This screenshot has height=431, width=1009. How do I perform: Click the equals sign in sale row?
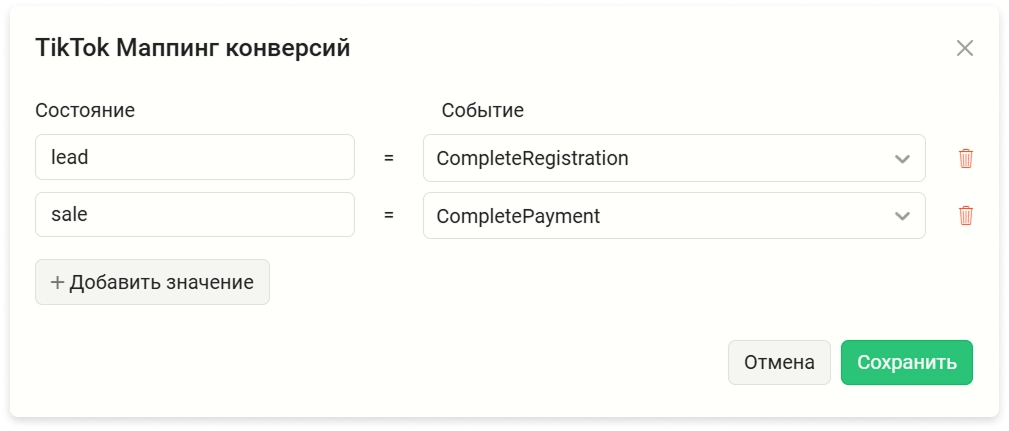(x=389, y=216)
